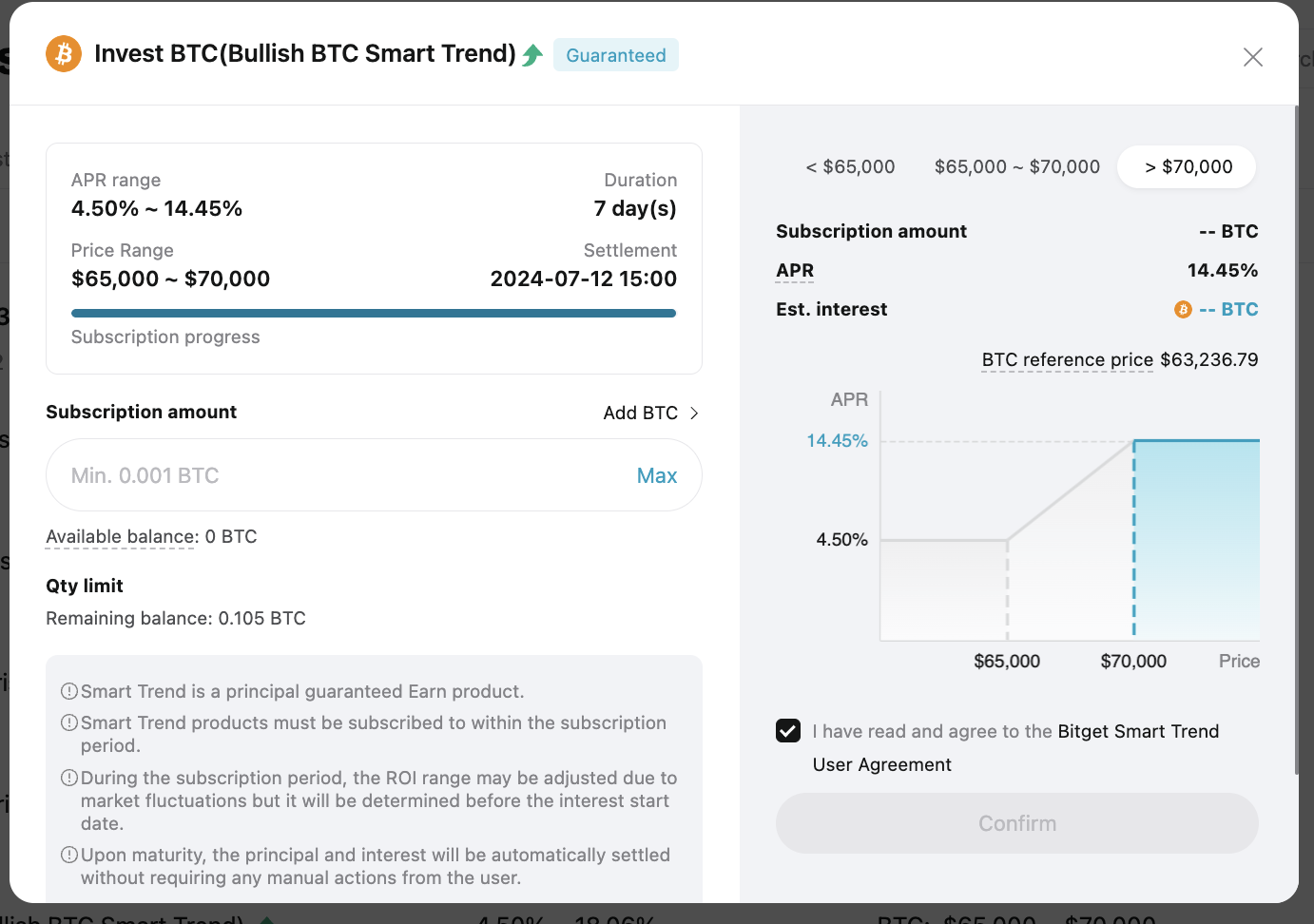Click the Confirm button
This screenshot has height=924, width=1314.
pyautogui.click(x=1017, y=823)
